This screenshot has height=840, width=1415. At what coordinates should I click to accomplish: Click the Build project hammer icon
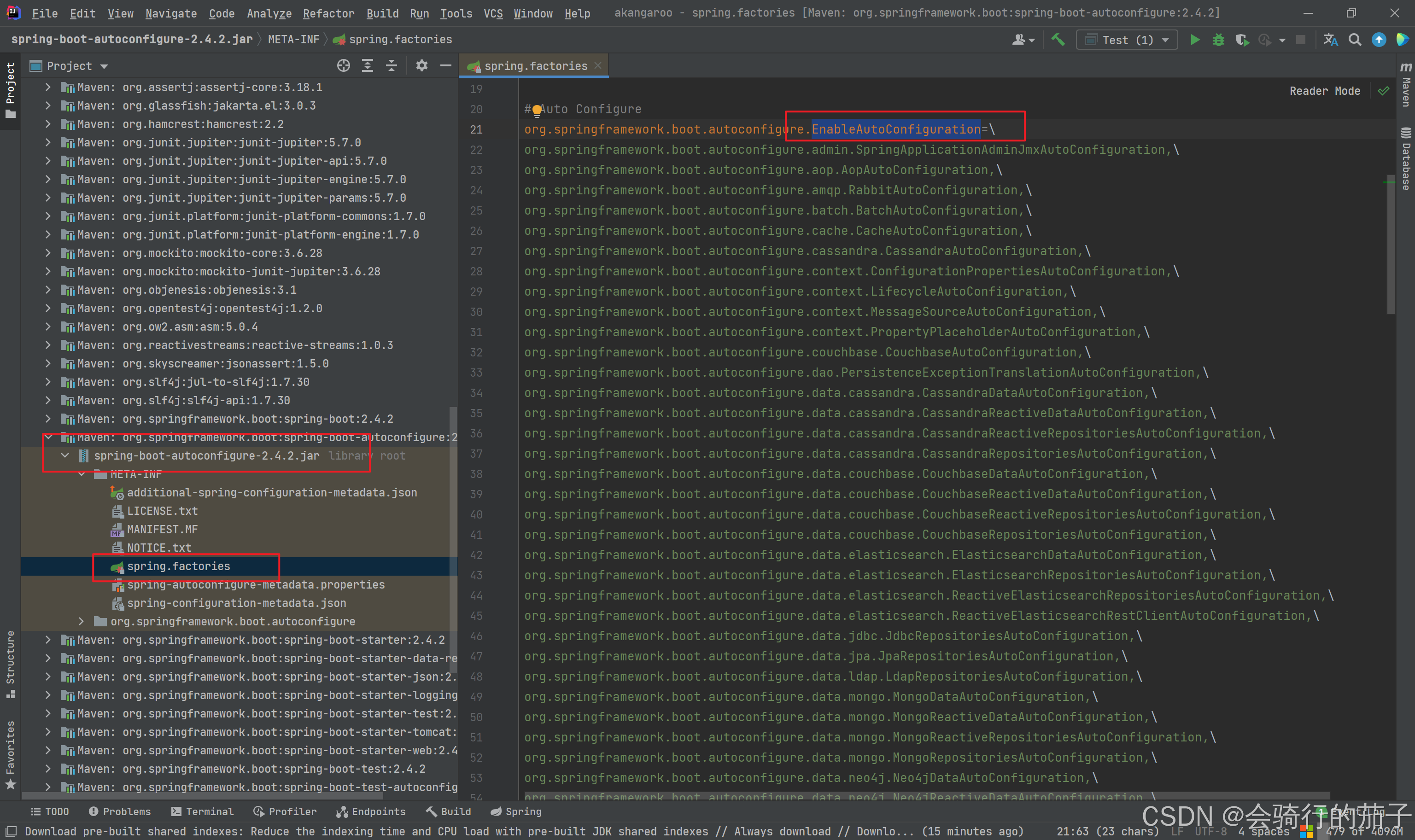pos(1057,40)
